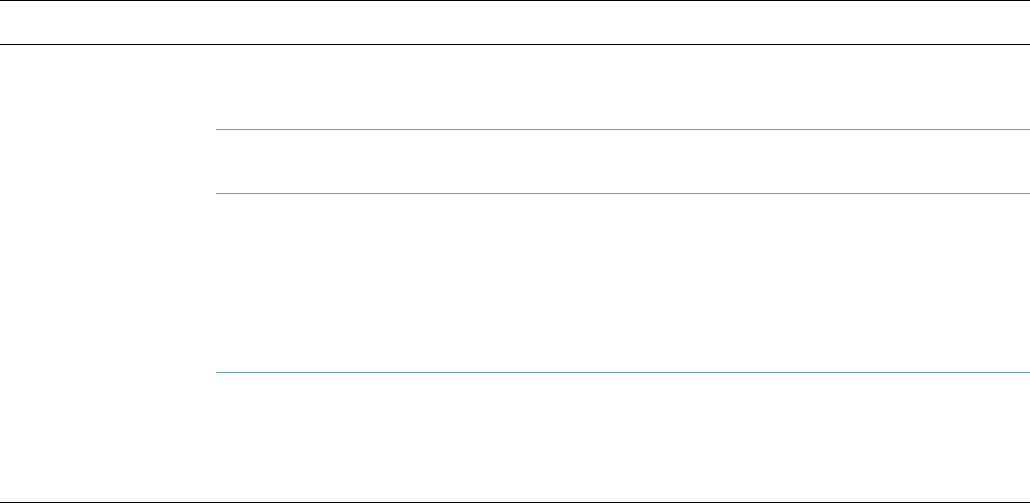Click the right edge of the tallest blank row
Viewport: 1030px width, 503px height.
point(1023,284)
